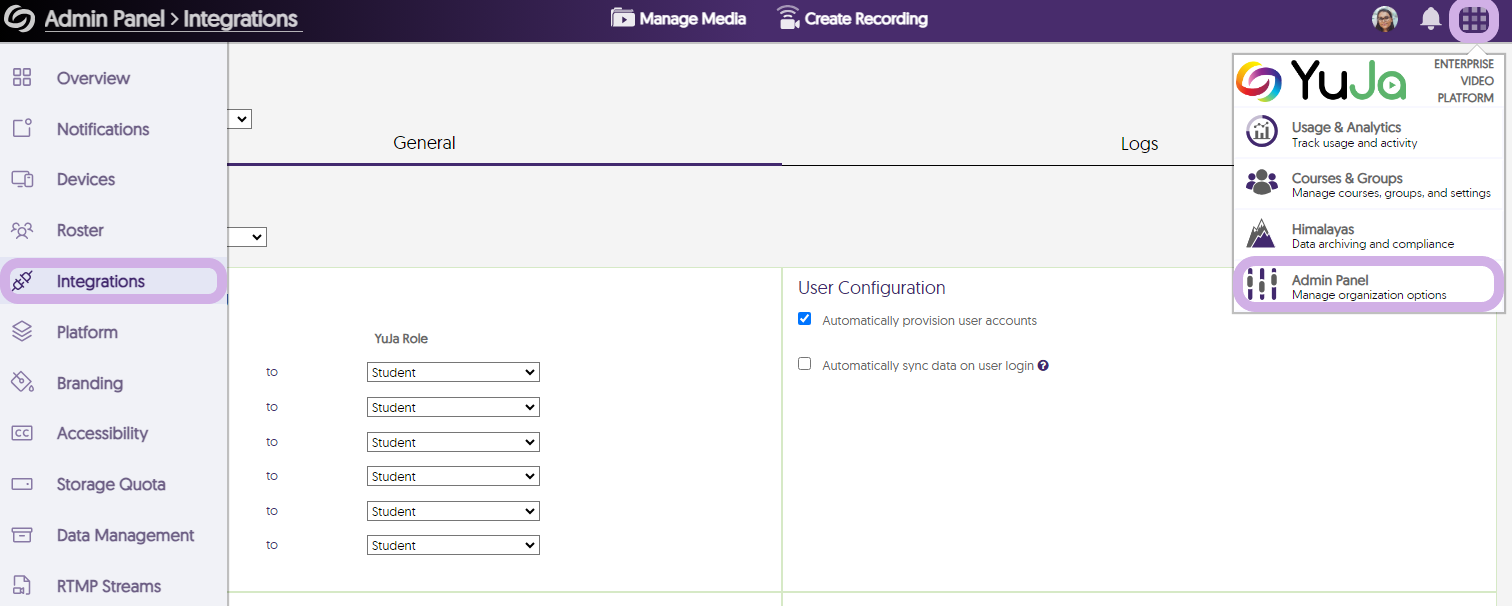Screen dimensions: 1512x606
Task: Switch to the Logs tab
Action: click(1139, 144)
